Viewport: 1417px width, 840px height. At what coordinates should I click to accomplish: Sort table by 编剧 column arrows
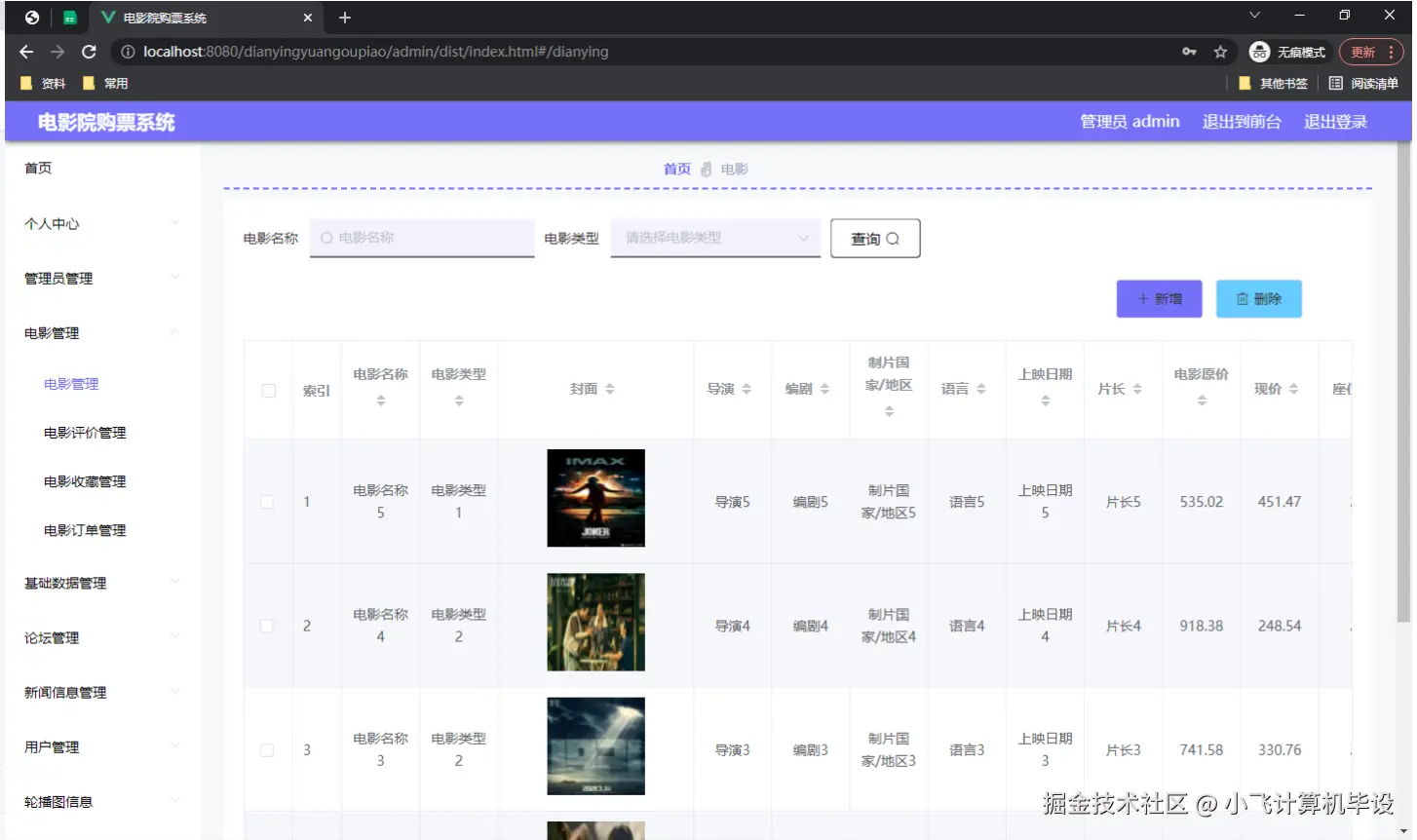click(824, 389)
